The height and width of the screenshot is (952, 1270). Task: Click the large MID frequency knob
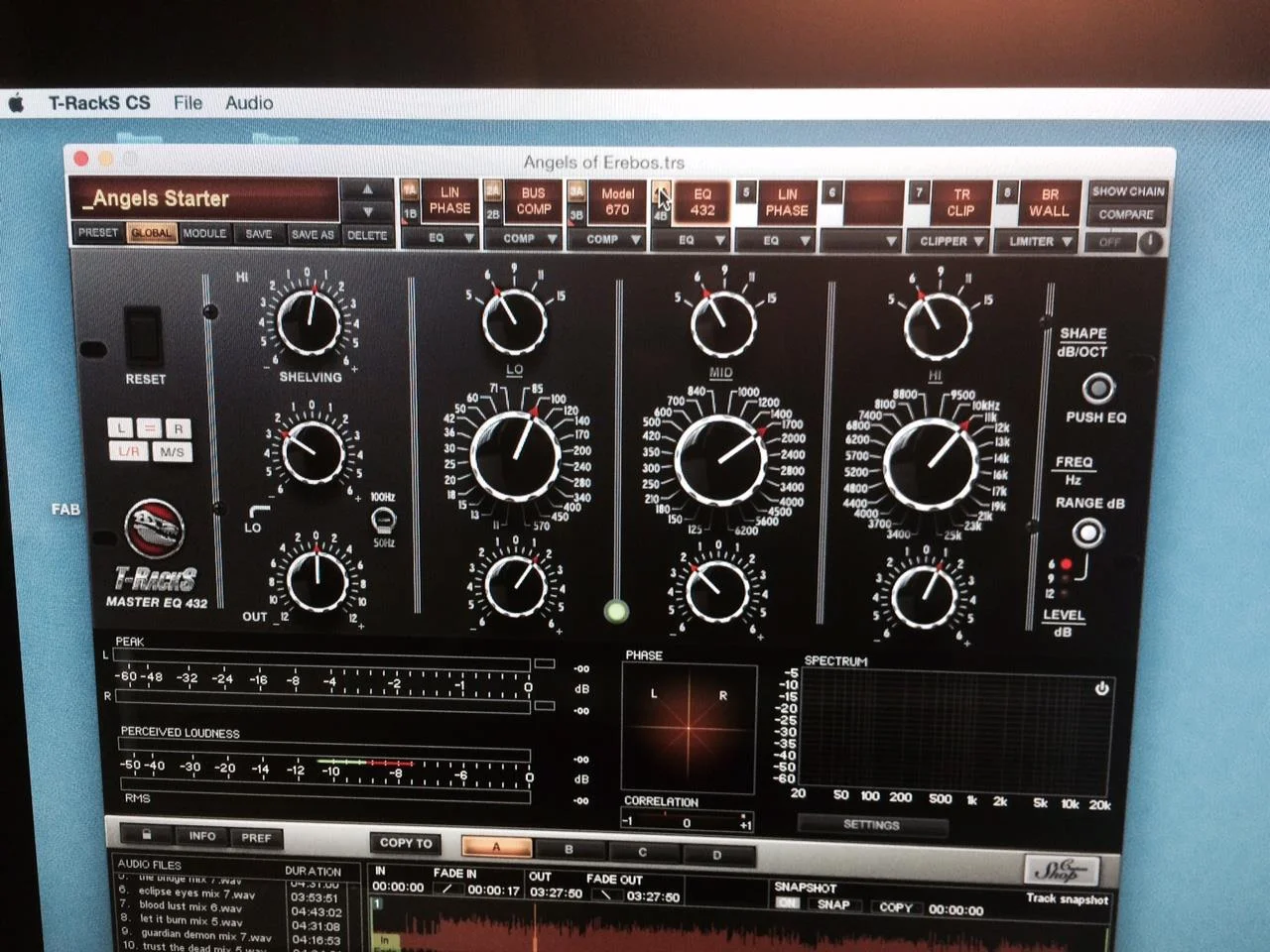coord(720,462)
